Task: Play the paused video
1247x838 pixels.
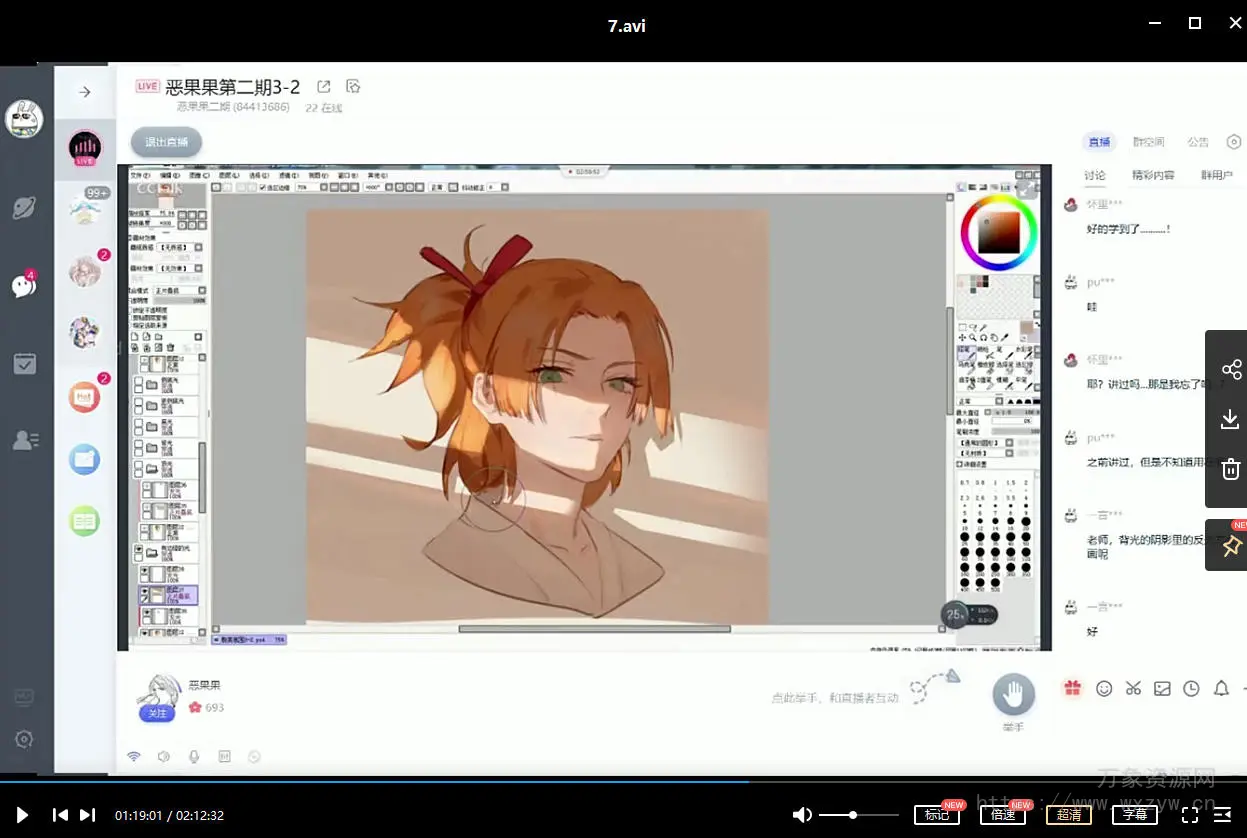Action: coord(22,815)
